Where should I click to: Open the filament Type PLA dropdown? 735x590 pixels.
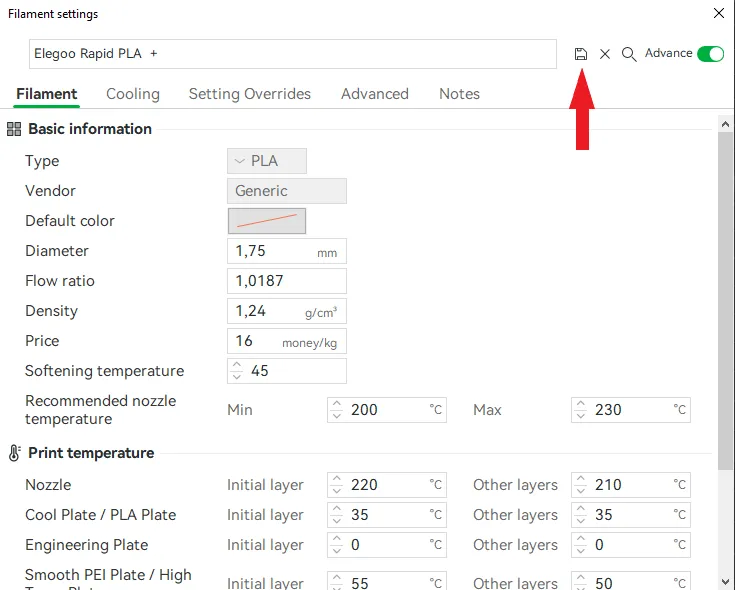tap(266, 161)
